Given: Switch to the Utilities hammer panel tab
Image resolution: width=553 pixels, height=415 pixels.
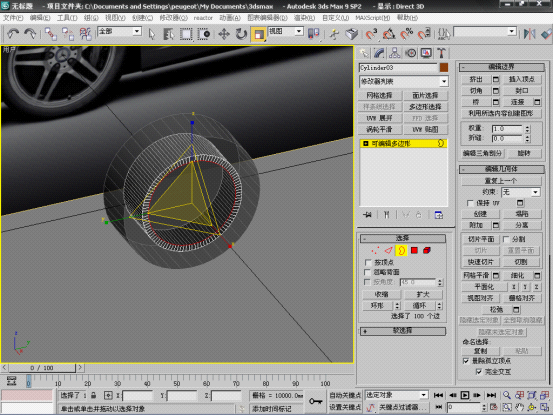Looking at the screenshot, I should pyautogui.click(x=441, y=53).
